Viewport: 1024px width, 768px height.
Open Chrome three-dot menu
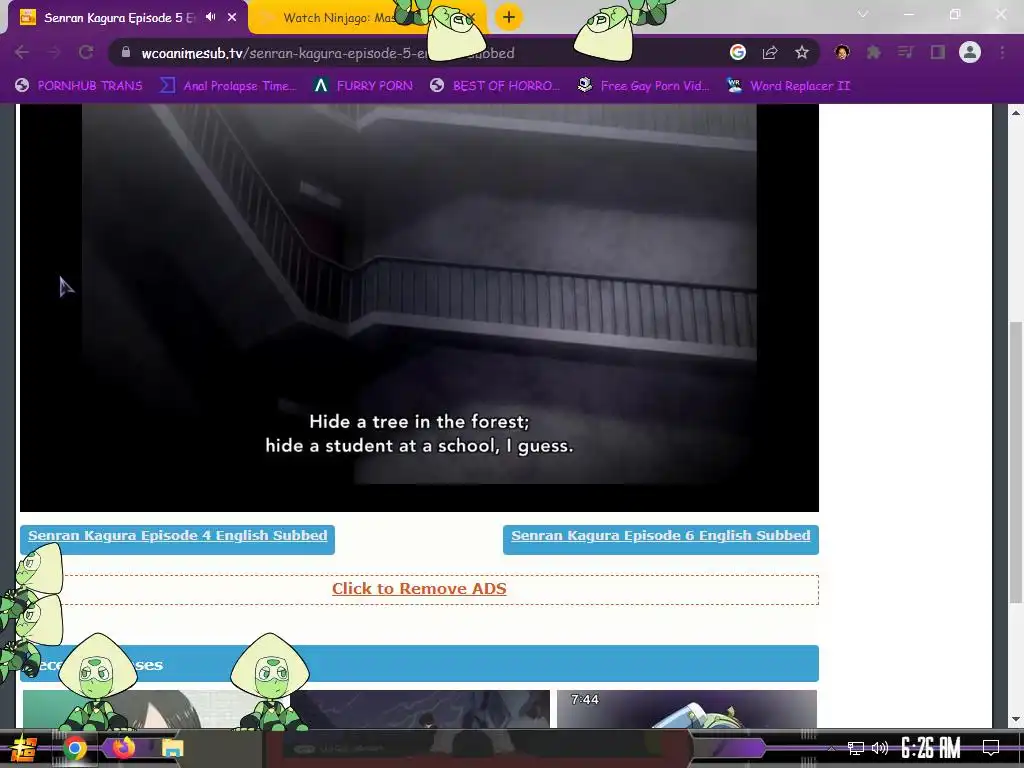tap(1002, 52)
